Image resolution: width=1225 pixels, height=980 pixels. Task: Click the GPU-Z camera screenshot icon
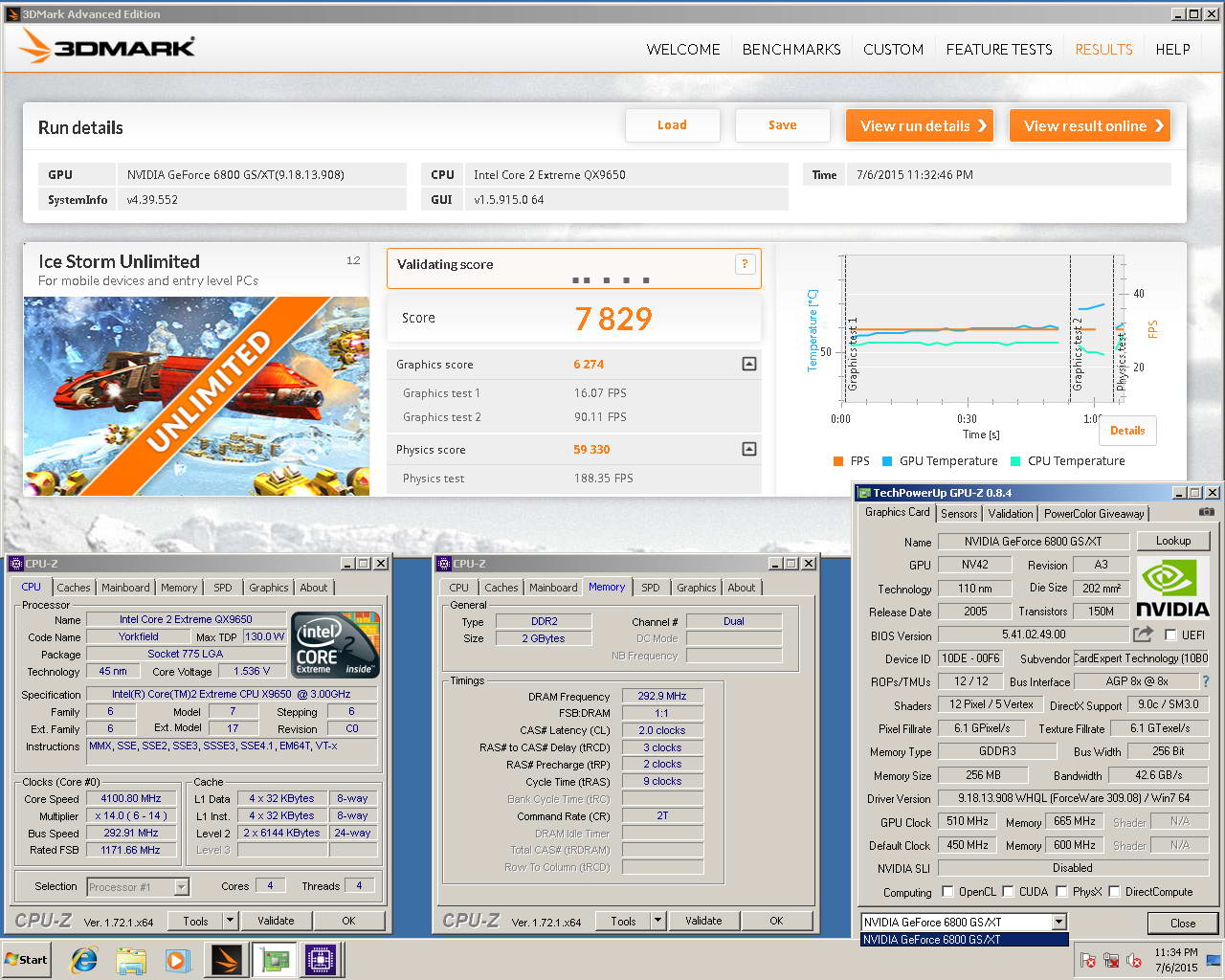[1206, 512]
